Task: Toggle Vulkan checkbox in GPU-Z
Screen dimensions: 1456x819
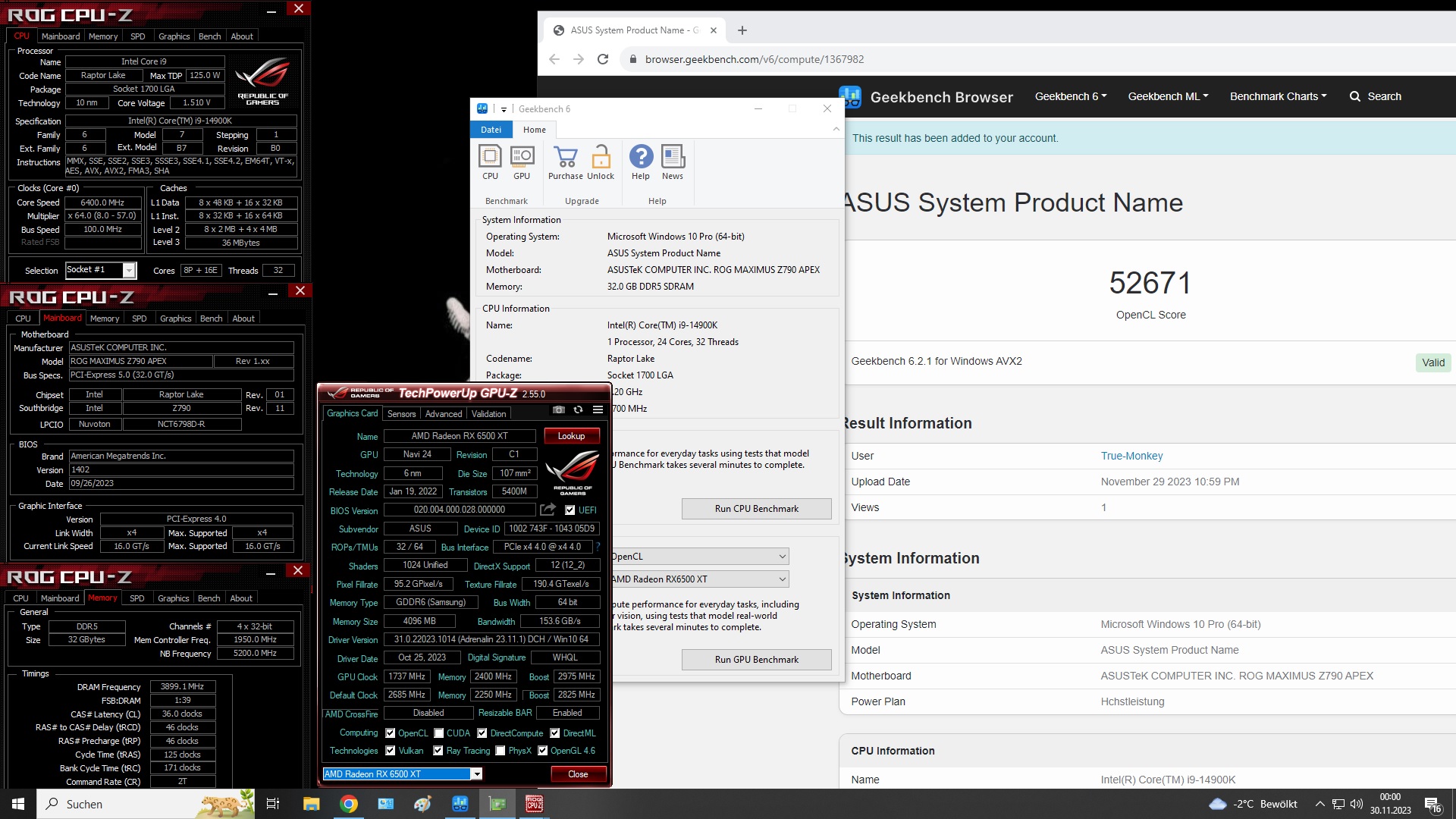Action: (390, 751)
